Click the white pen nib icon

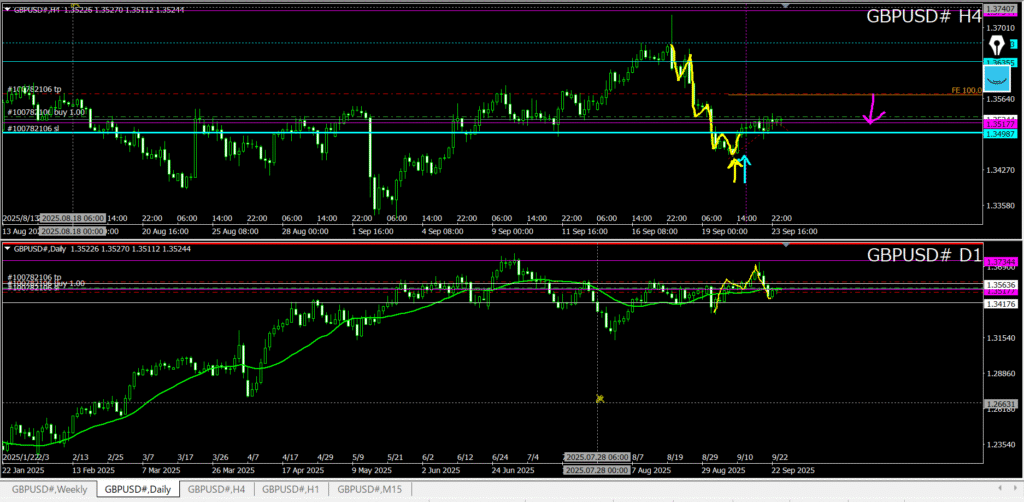pos(996,45)
